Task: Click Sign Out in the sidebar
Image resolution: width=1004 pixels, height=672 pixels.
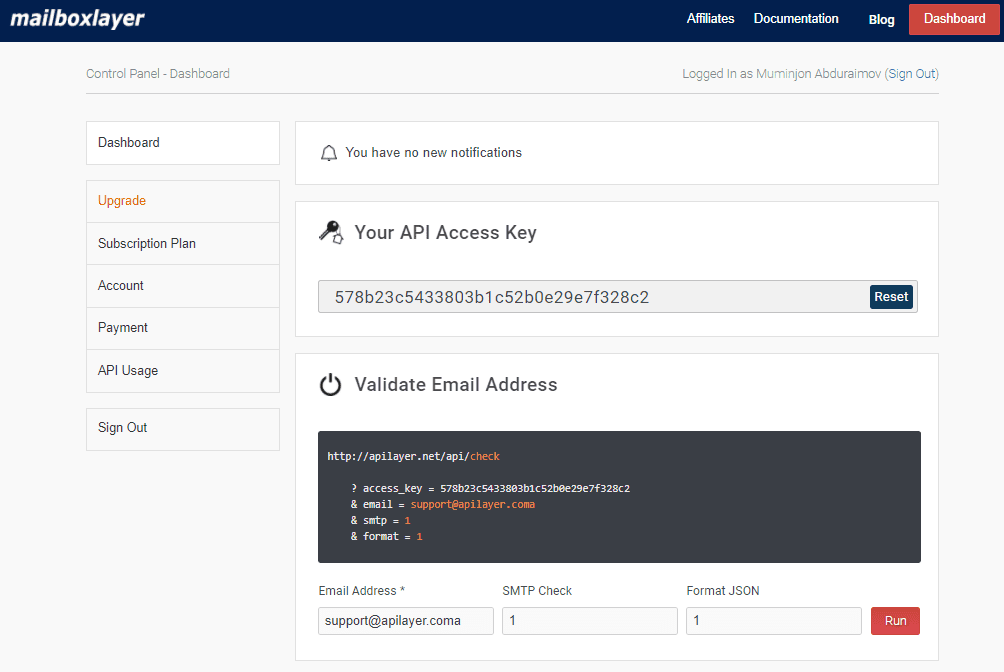Action: 182,429
